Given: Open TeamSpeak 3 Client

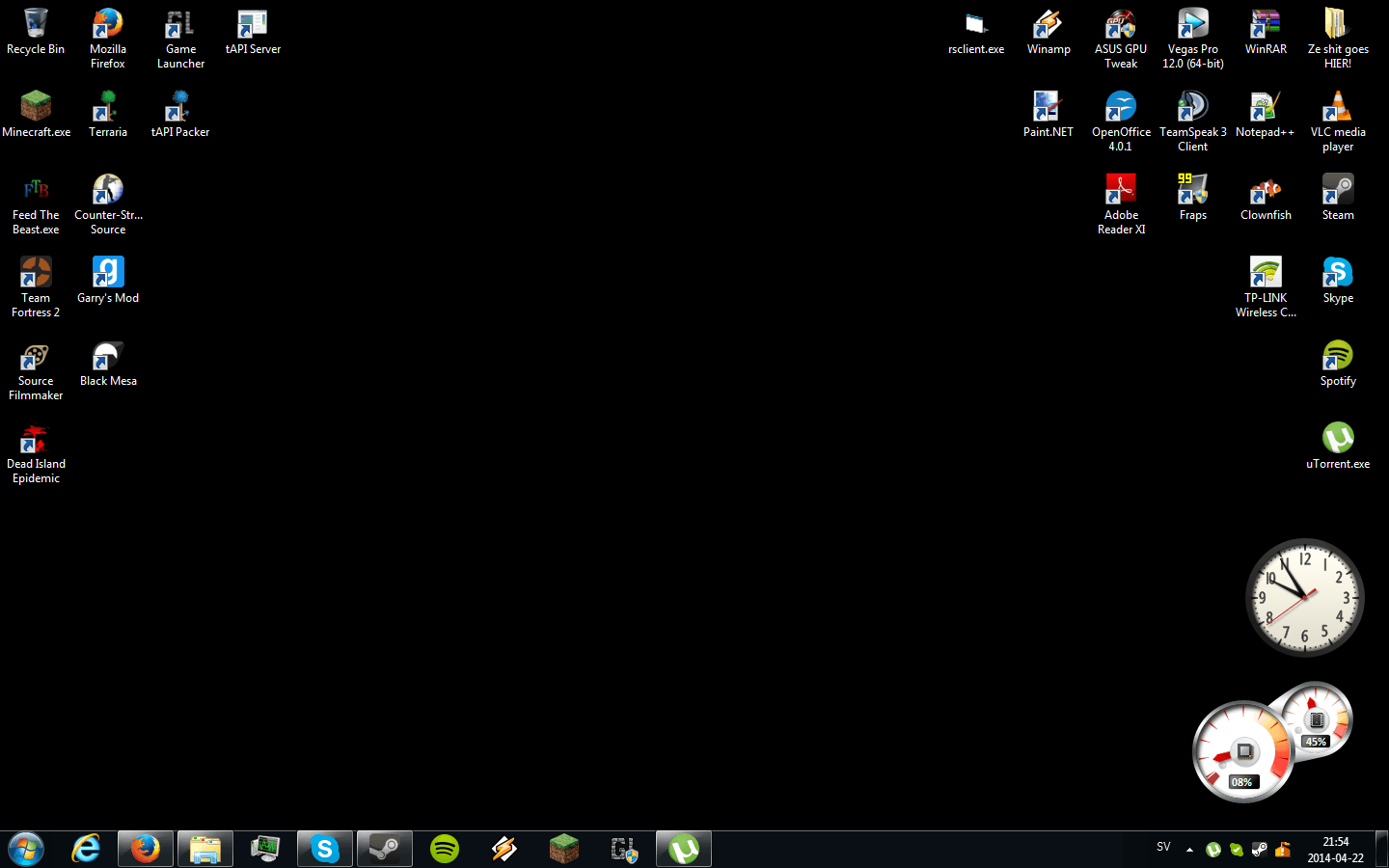Looking at the screenshot, I should tap(1193, 106).
